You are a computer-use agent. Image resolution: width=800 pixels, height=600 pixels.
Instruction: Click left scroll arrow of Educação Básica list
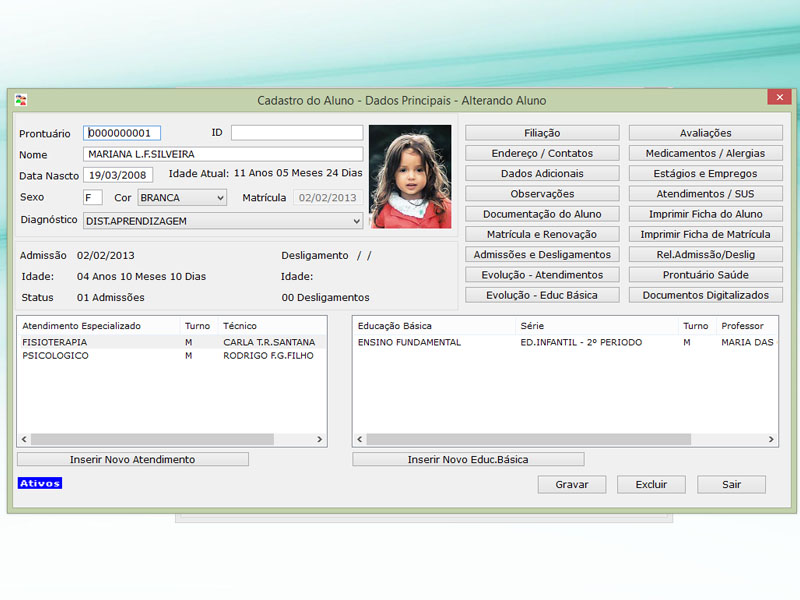360,439
